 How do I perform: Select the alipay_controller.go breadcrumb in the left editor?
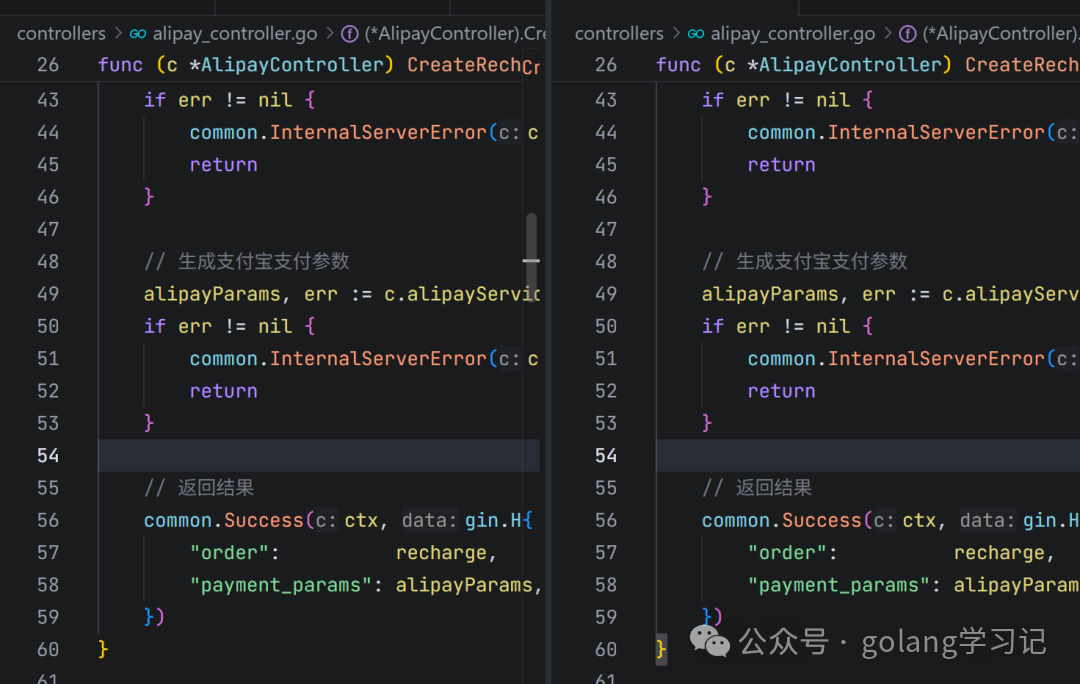(235, 33)
